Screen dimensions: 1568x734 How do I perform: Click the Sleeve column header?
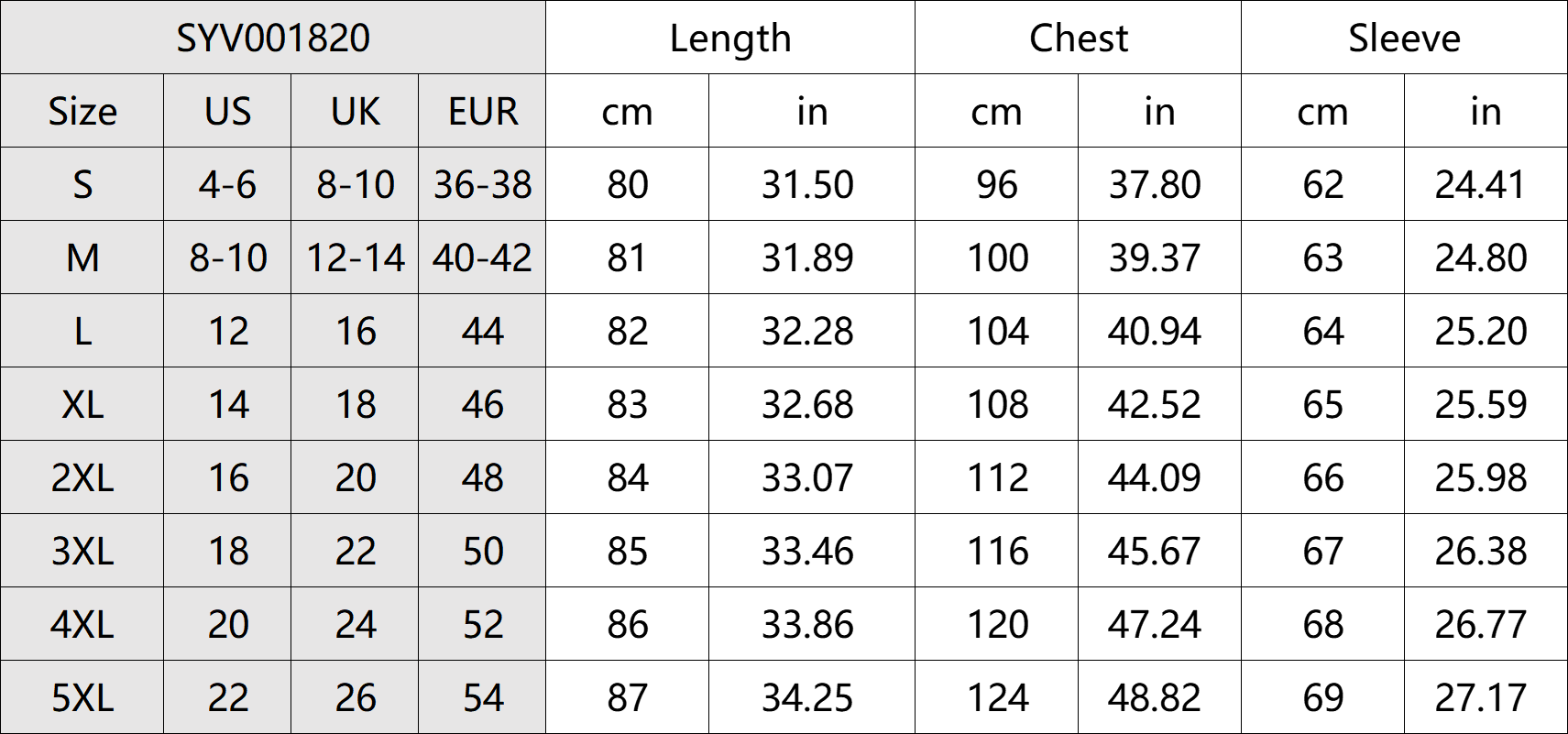[x=1404, y=38]
